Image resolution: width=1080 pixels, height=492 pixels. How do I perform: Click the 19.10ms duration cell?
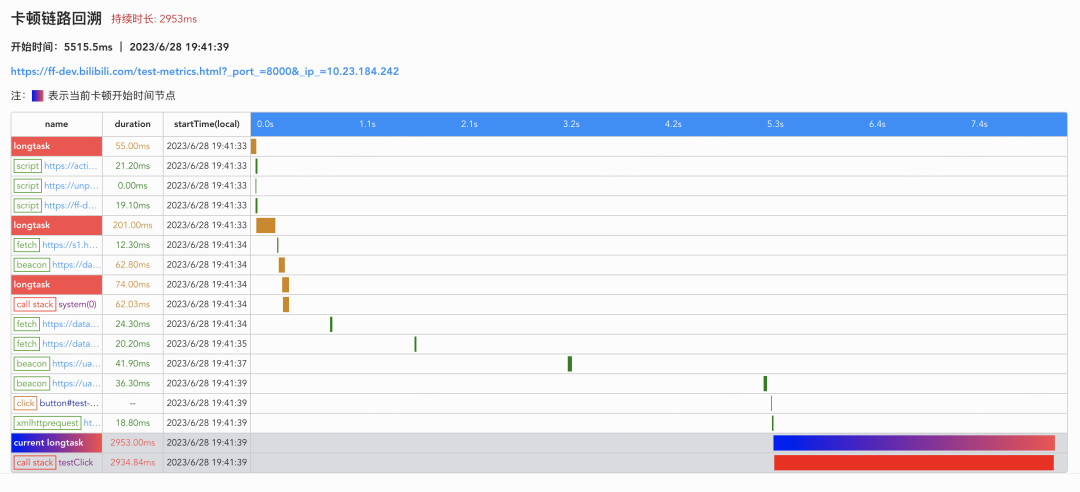click(x=133, y=205)
